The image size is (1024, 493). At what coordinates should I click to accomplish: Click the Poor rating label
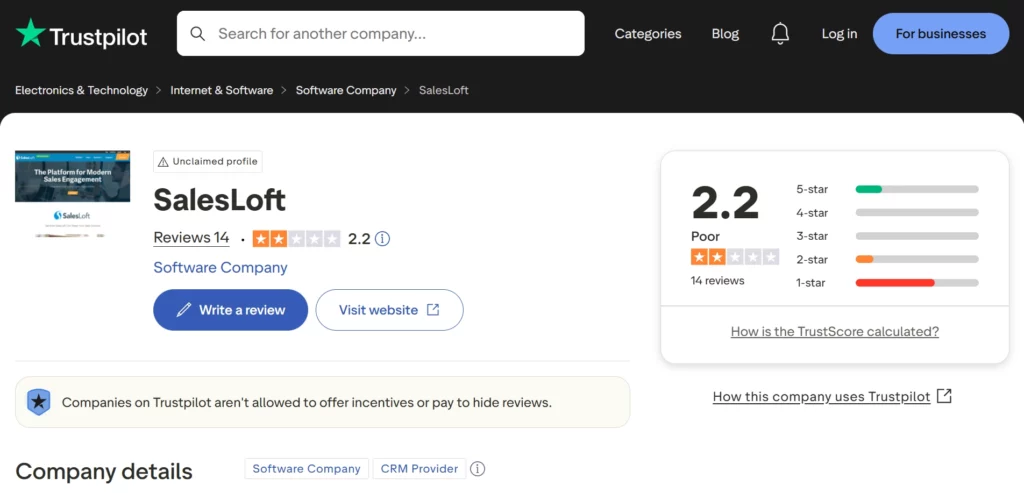pos(705,236)
